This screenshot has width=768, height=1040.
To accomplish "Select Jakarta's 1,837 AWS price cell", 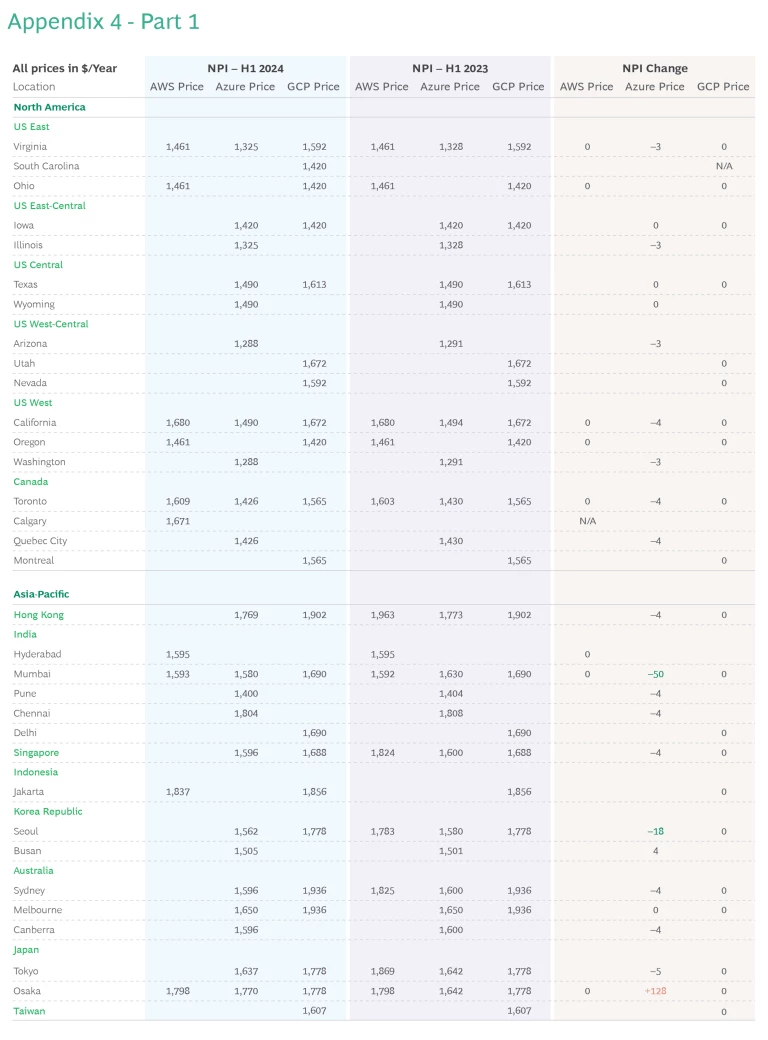I will click(177, 791).
